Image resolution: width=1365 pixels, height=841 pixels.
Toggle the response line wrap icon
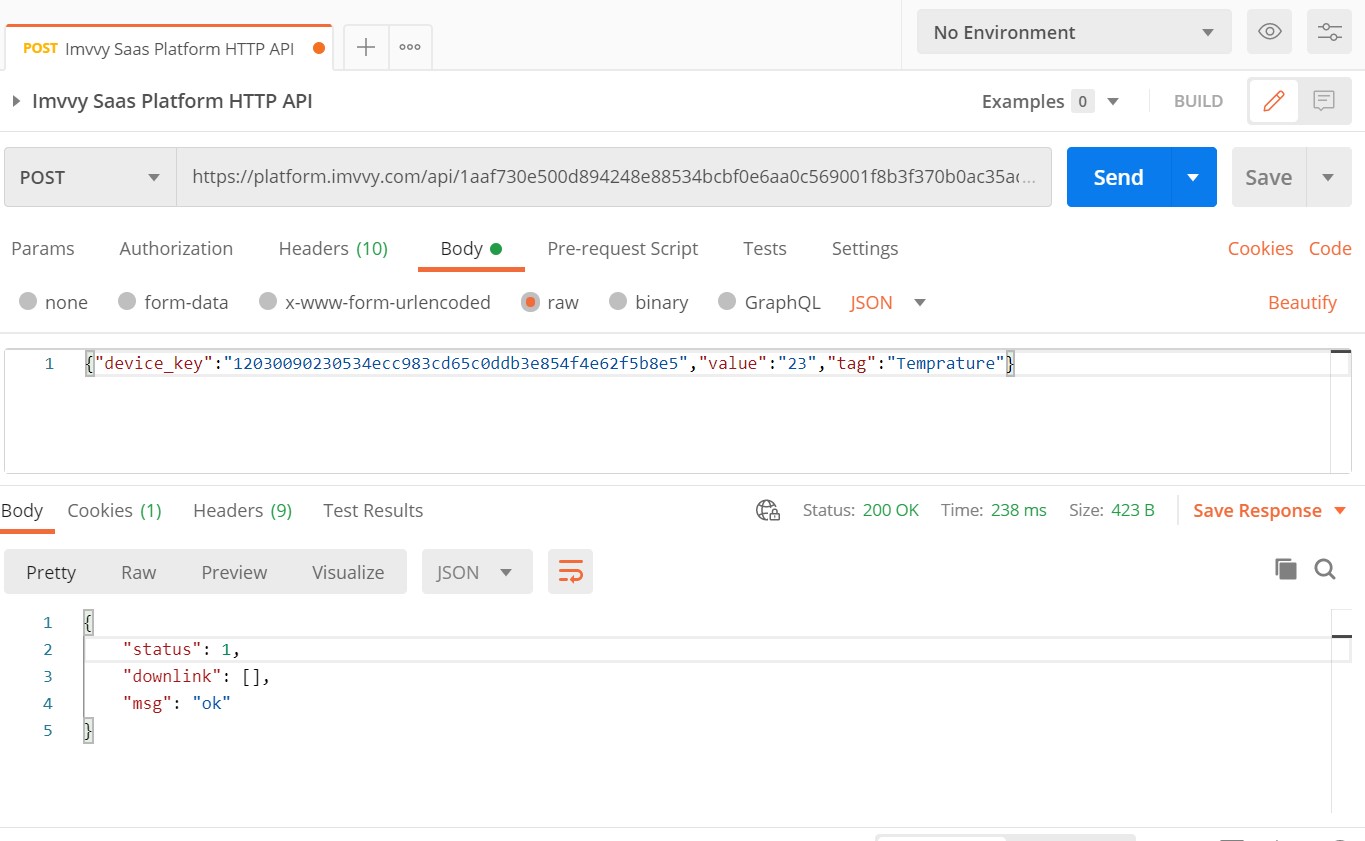(570, 572)
